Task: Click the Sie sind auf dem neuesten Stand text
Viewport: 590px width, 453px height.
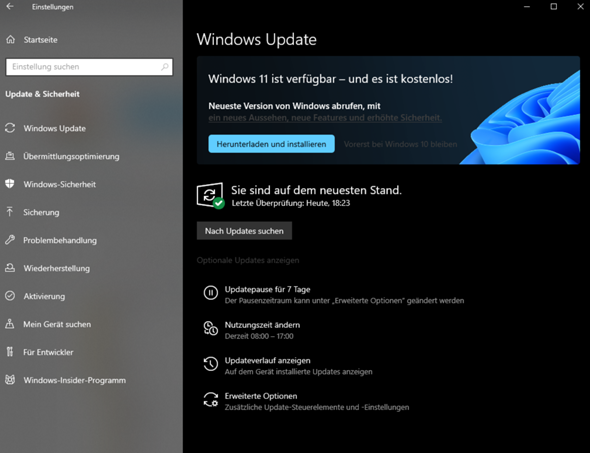Action: pyautogui.click(x=316, y=190)
